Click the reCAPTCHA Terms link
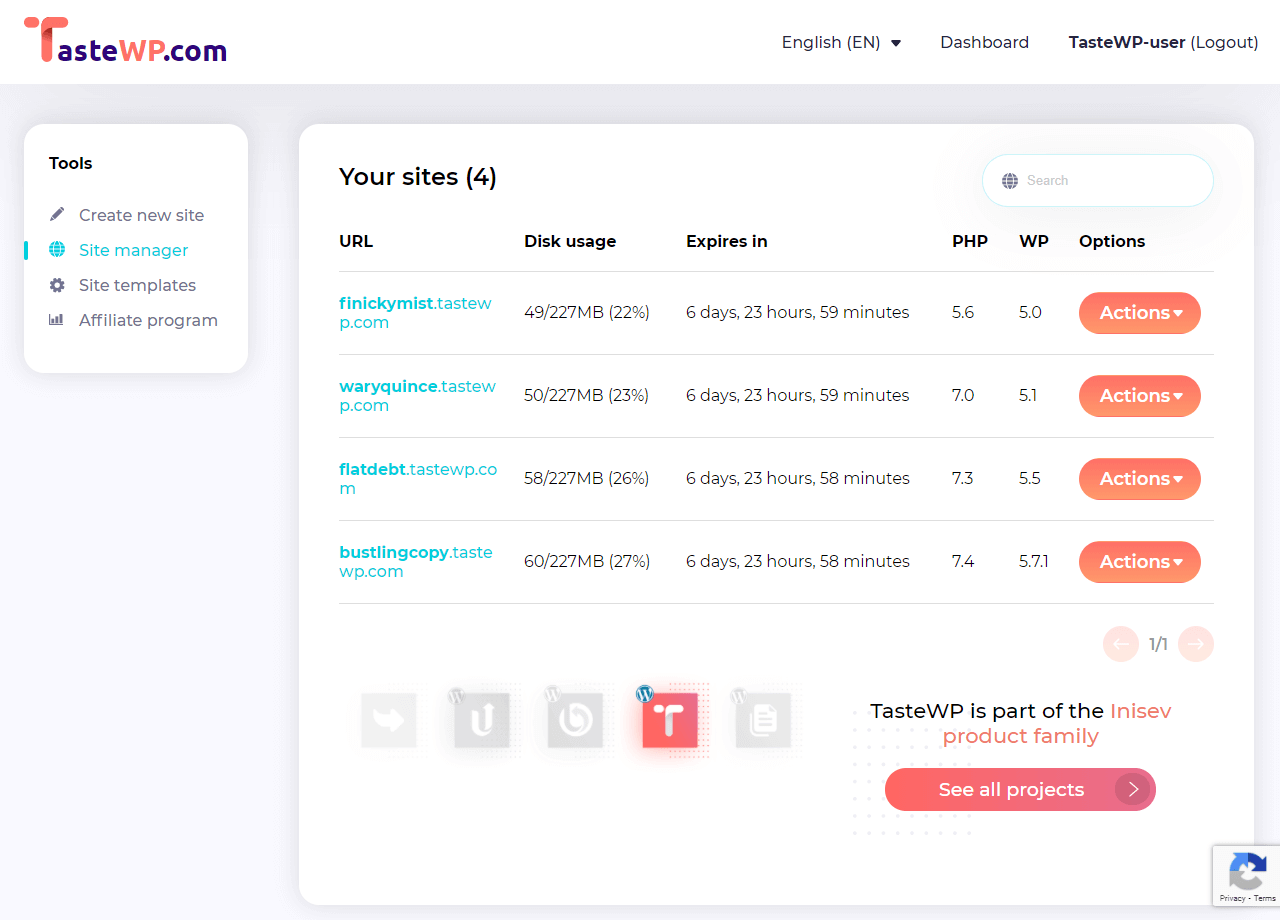 (1265, 898)
